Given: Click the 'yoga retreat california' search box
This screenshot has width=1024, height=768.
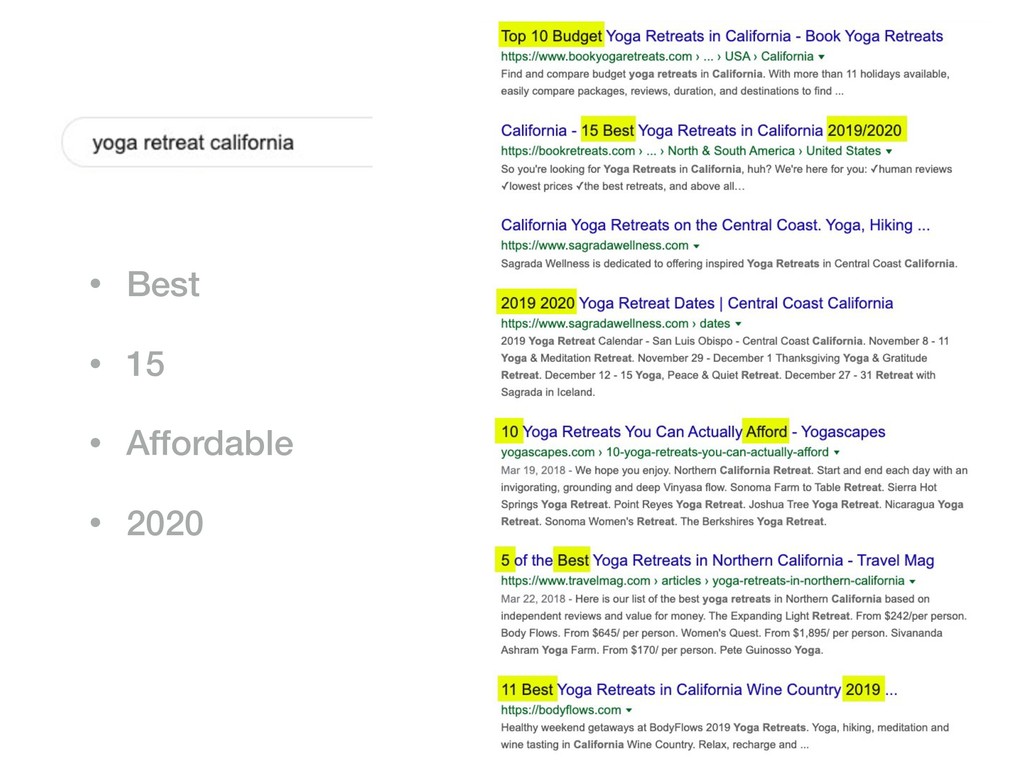Looking at the screenshot, I should [x=217, y=142].
